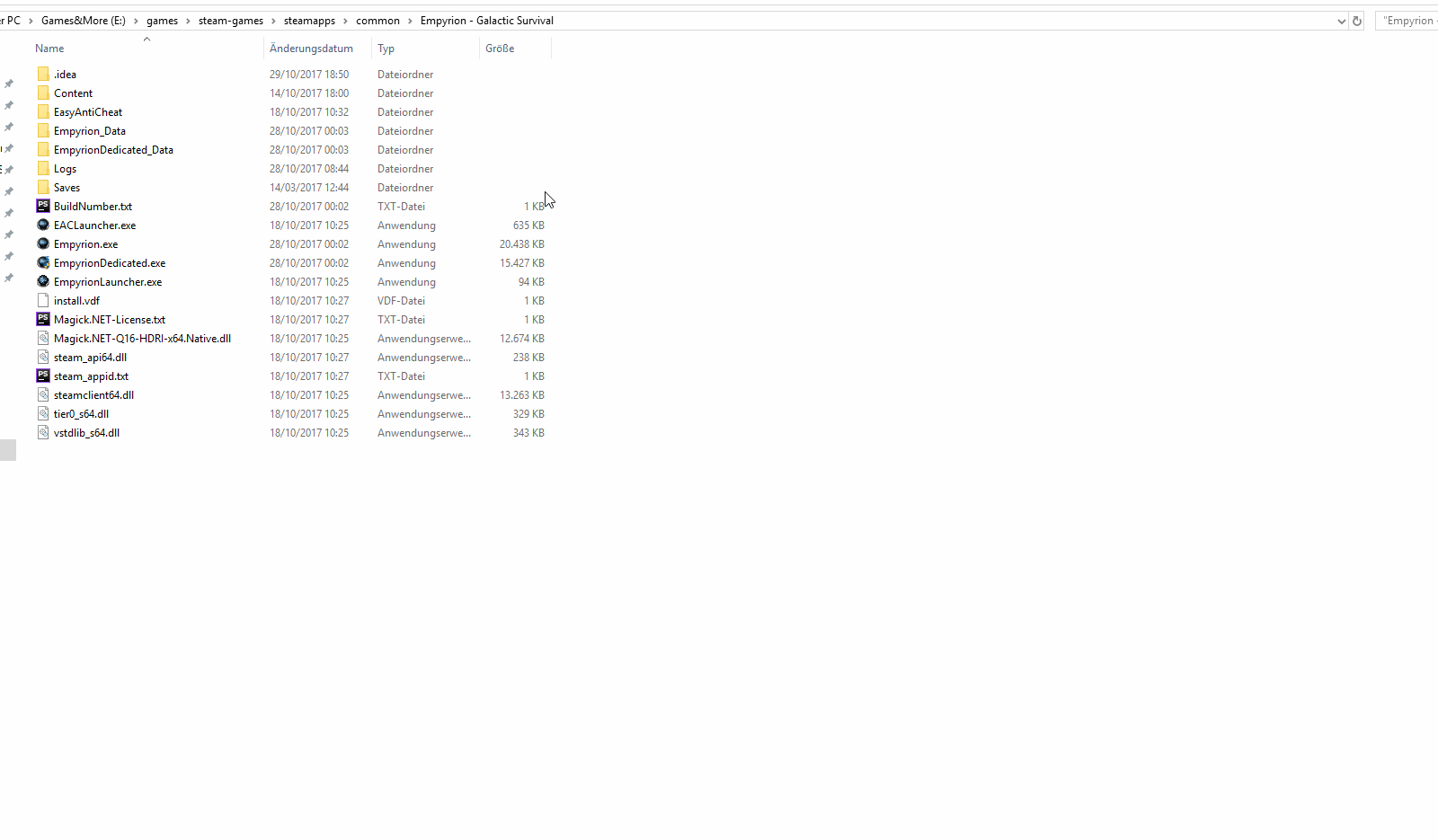The height and width of the screenshot is (840, 1438).
Task: Select the file Magick.NET-Q16-HDRI-x64.Native.dll
Action: pos(142,339)
